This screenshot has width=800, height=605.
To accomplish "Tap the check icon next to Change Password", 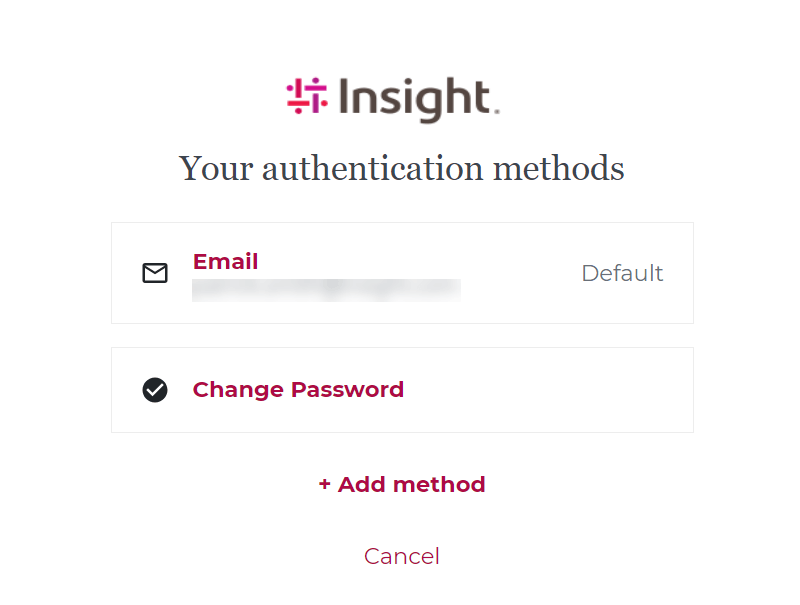I will click(x=155, y=390).
